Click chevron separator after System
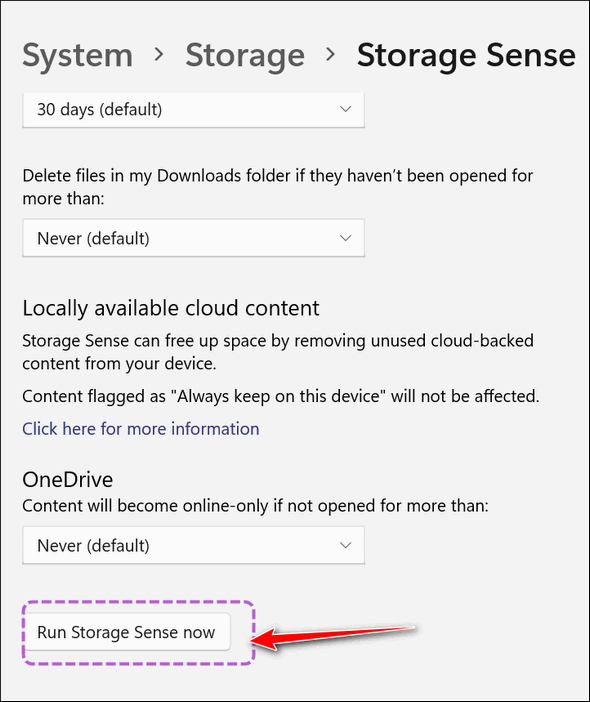 159,55
